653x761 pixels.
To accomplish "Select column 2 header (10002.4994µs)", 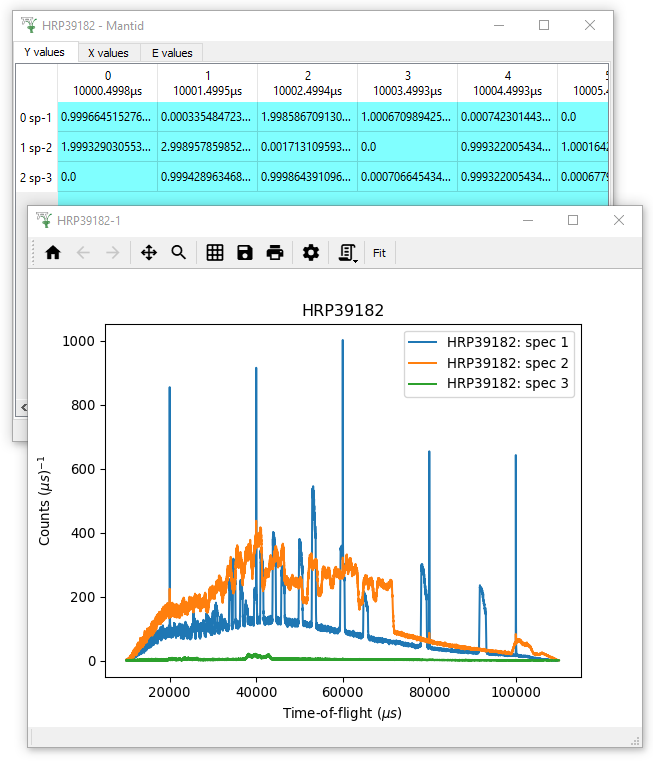I will click(307, 83).
